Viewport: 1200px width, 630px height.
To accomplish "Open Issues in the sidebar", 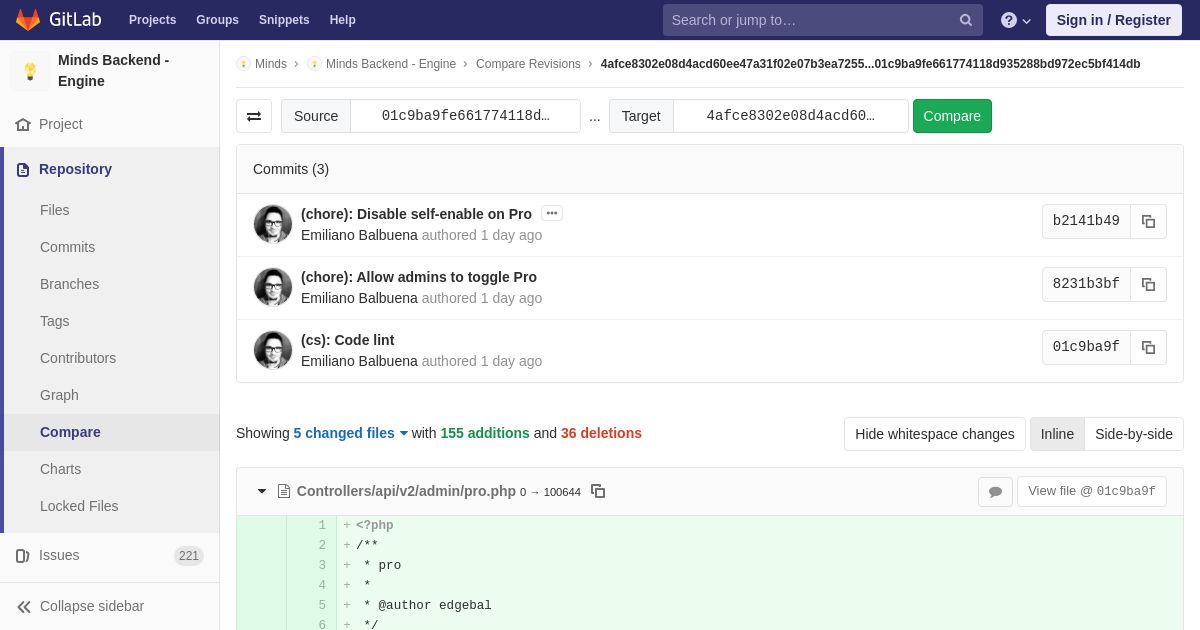I will [59, 555].
